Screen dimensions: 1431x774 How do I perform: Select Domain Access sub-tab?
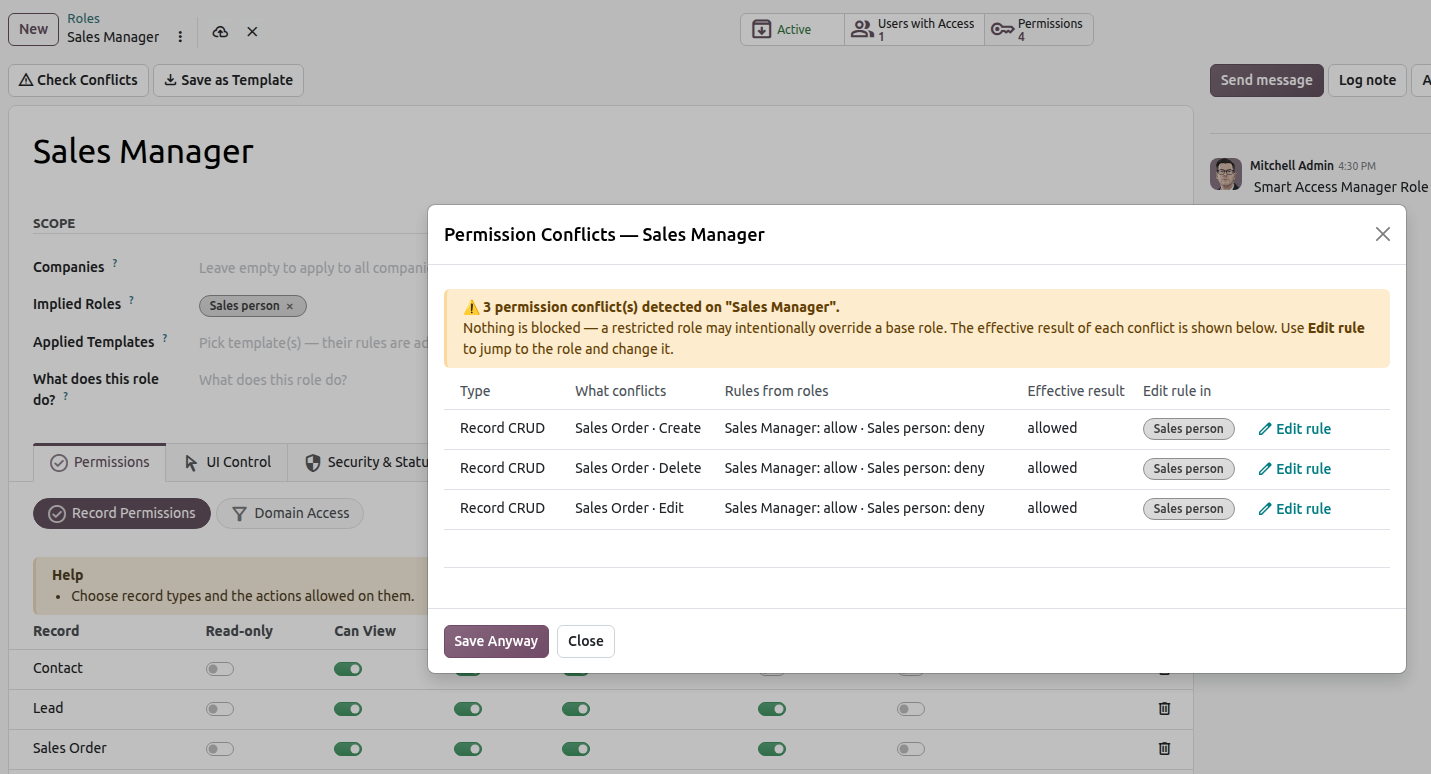click(290, 513)
